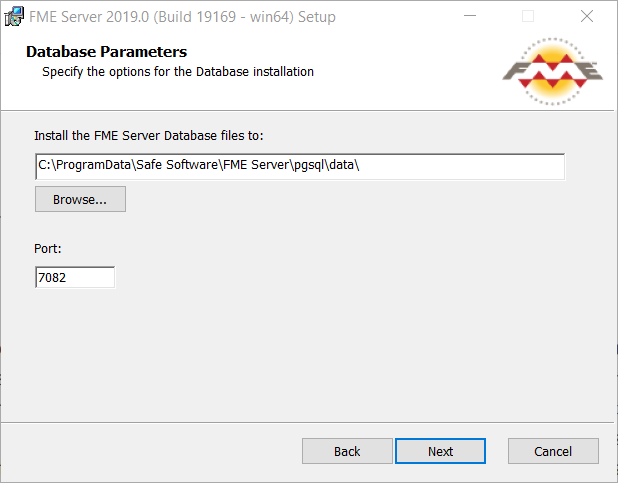Viewport: 618px width, 483px height.
Task: Click the Database Parameters heading
Action: pyautogui.click(x=106, y=52)
